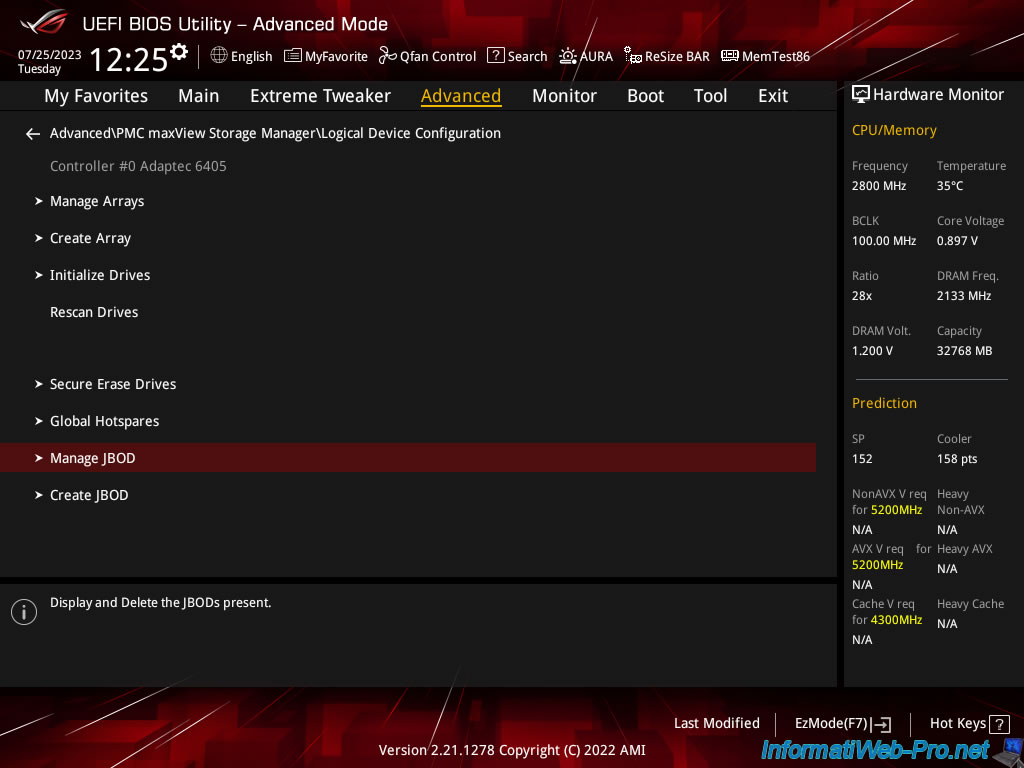Click the Prediction section heading

pyautogui.click(x=884, y=403)
